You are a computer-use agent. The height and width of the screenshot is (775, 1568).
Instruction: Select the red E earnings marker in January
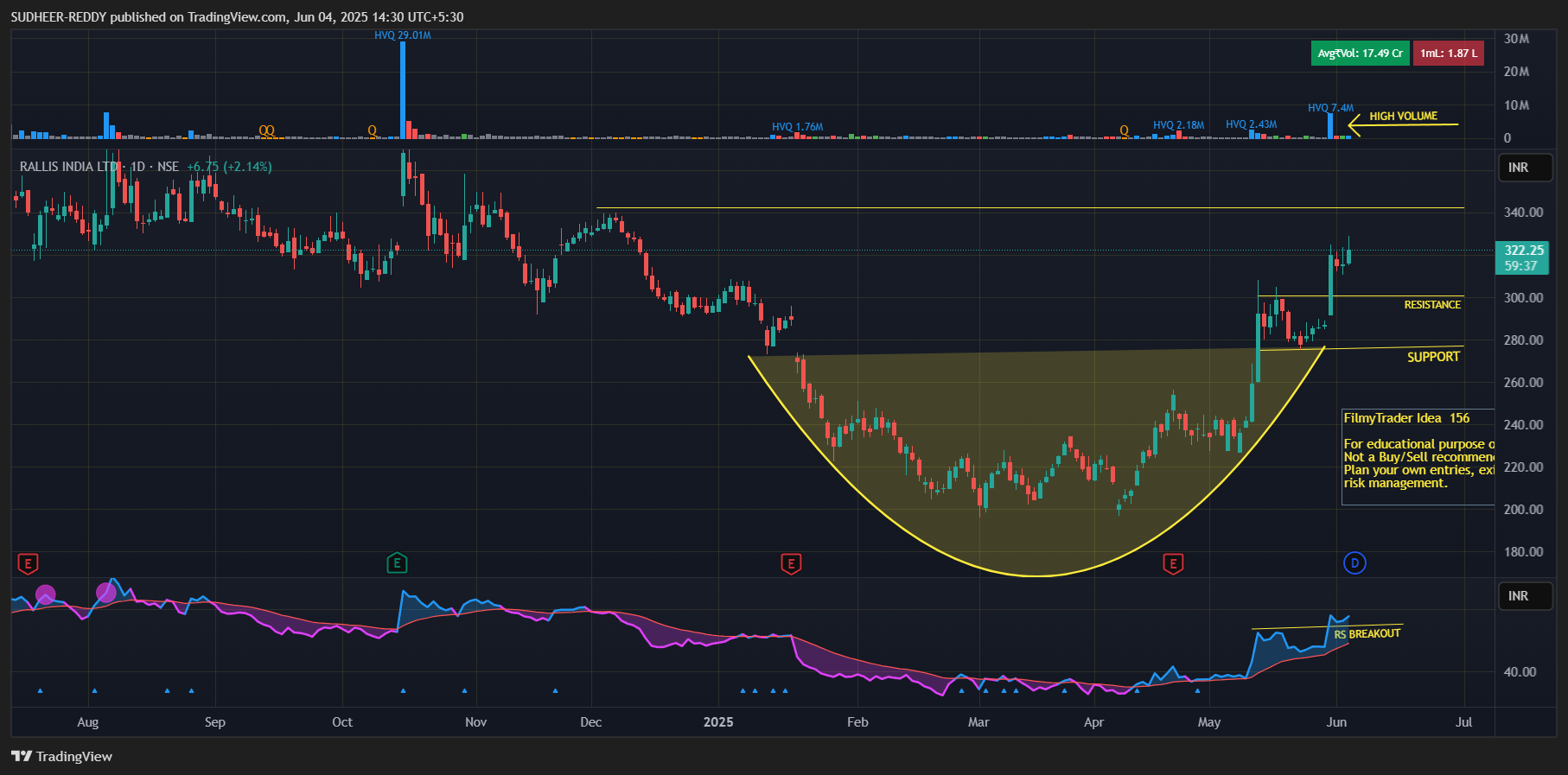tap(791, 564)
